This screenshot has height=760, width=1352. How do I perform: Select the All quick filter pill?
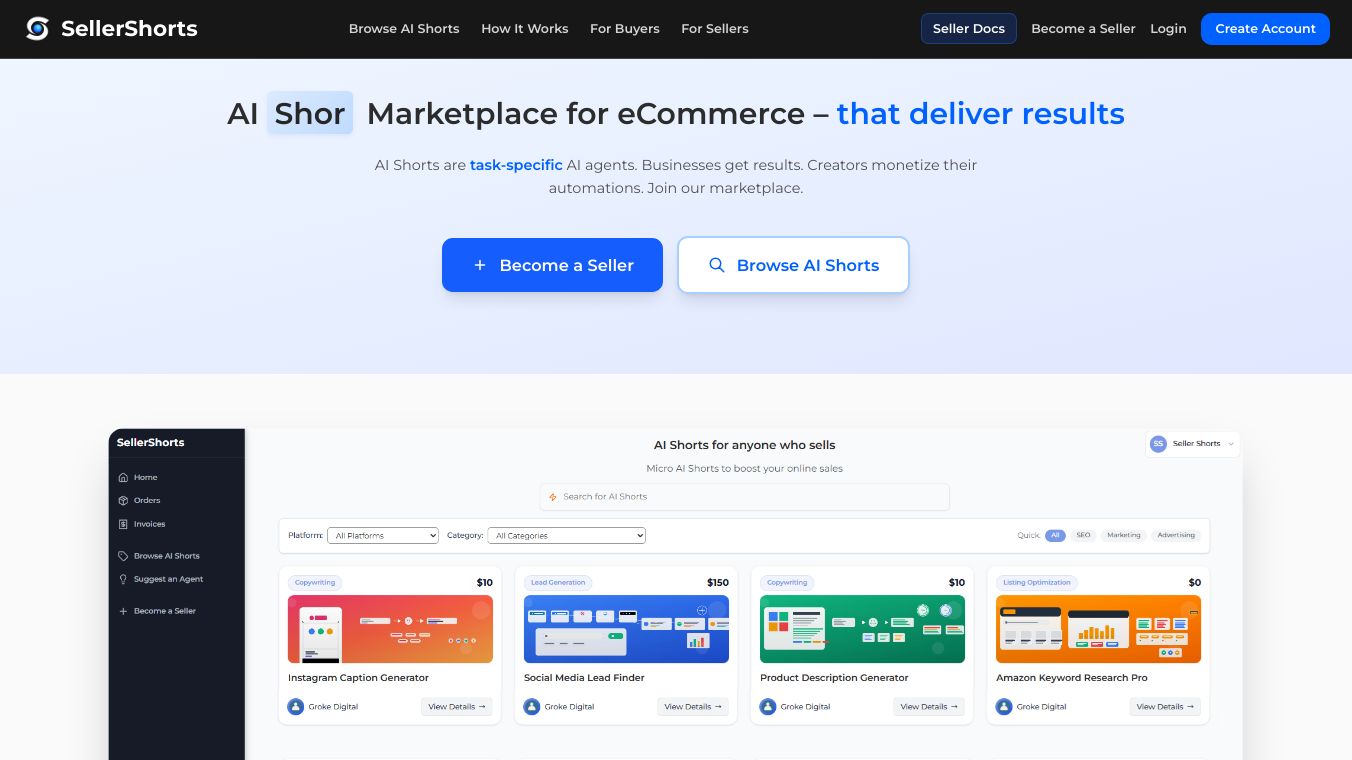[1056, 535]
